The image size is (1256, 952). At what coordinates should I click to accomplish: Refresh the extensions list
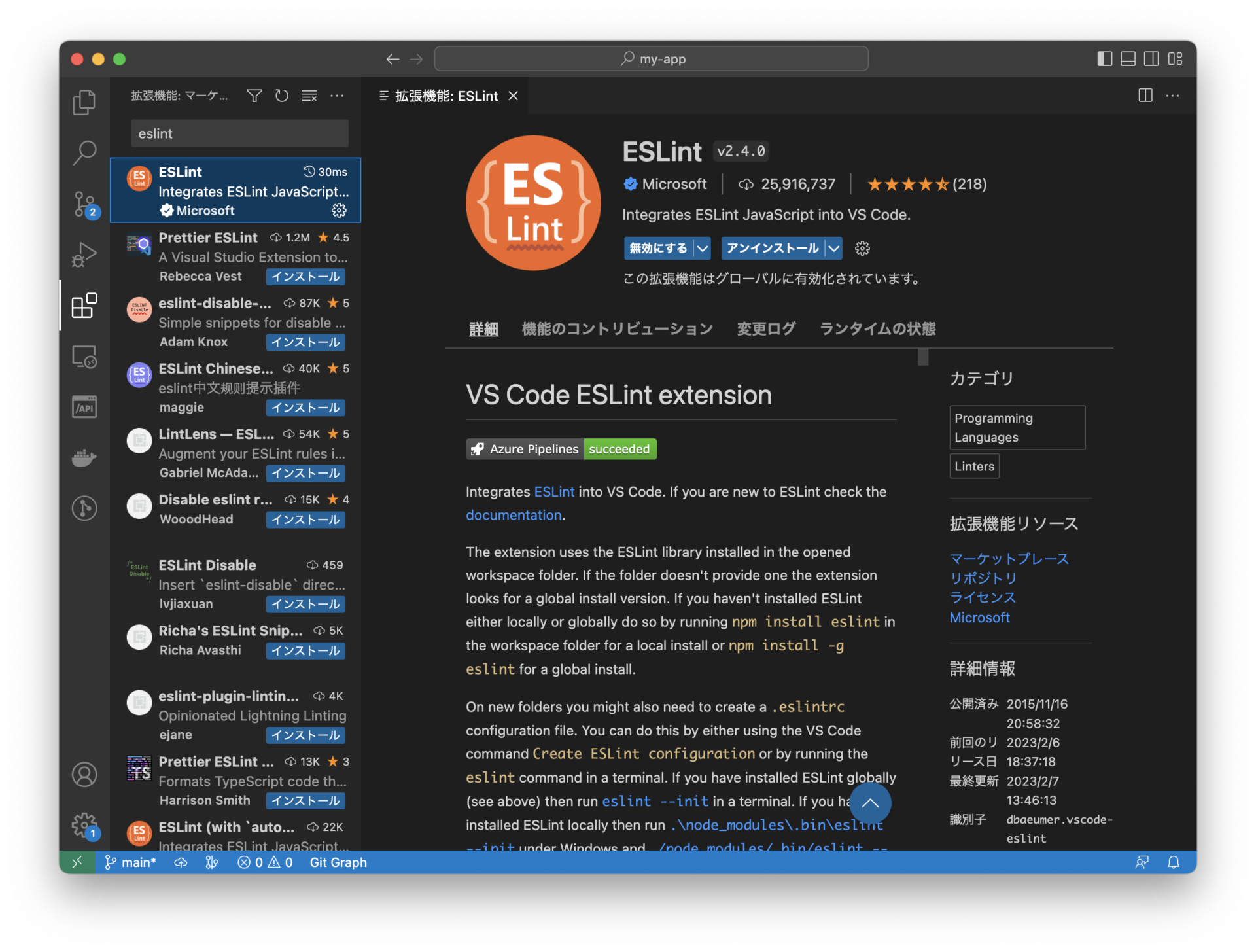tap(281, 96)
